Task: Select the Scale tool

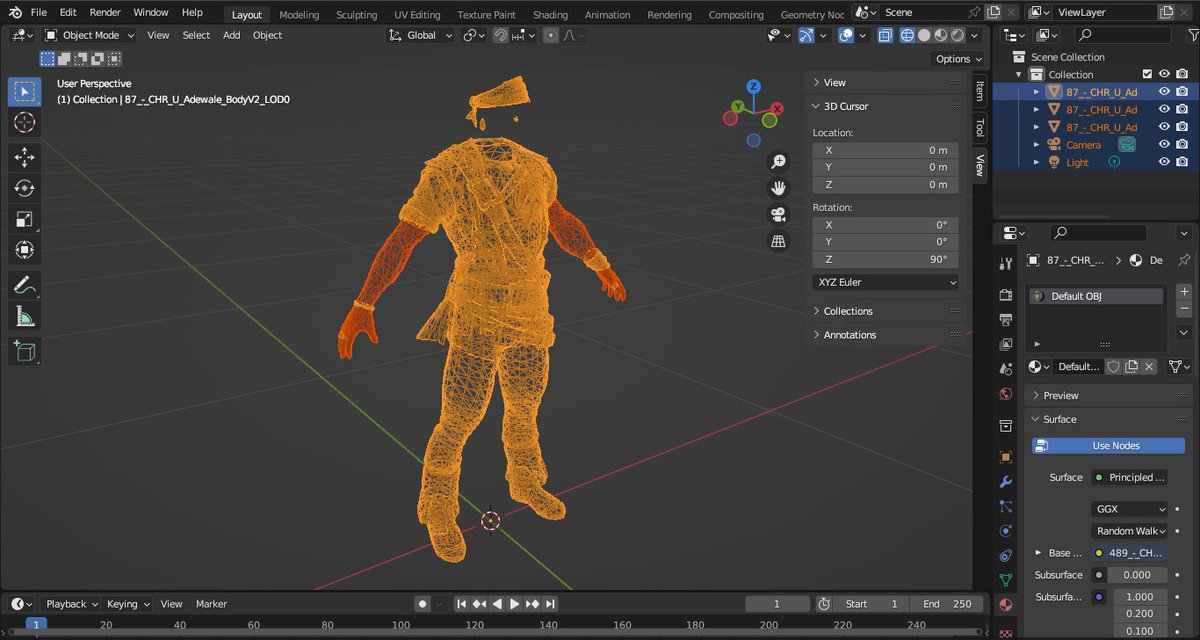Action: pos(25,219)
